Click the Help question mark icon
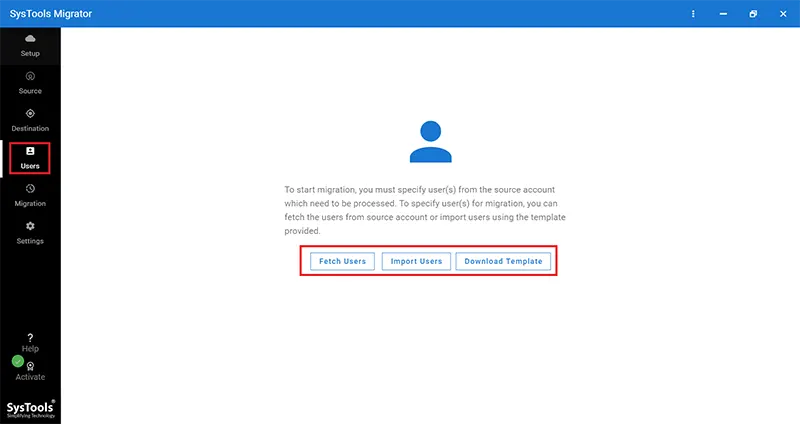This screenshot has height=424, width=800. pyautogui.click(x=30, y=338)
